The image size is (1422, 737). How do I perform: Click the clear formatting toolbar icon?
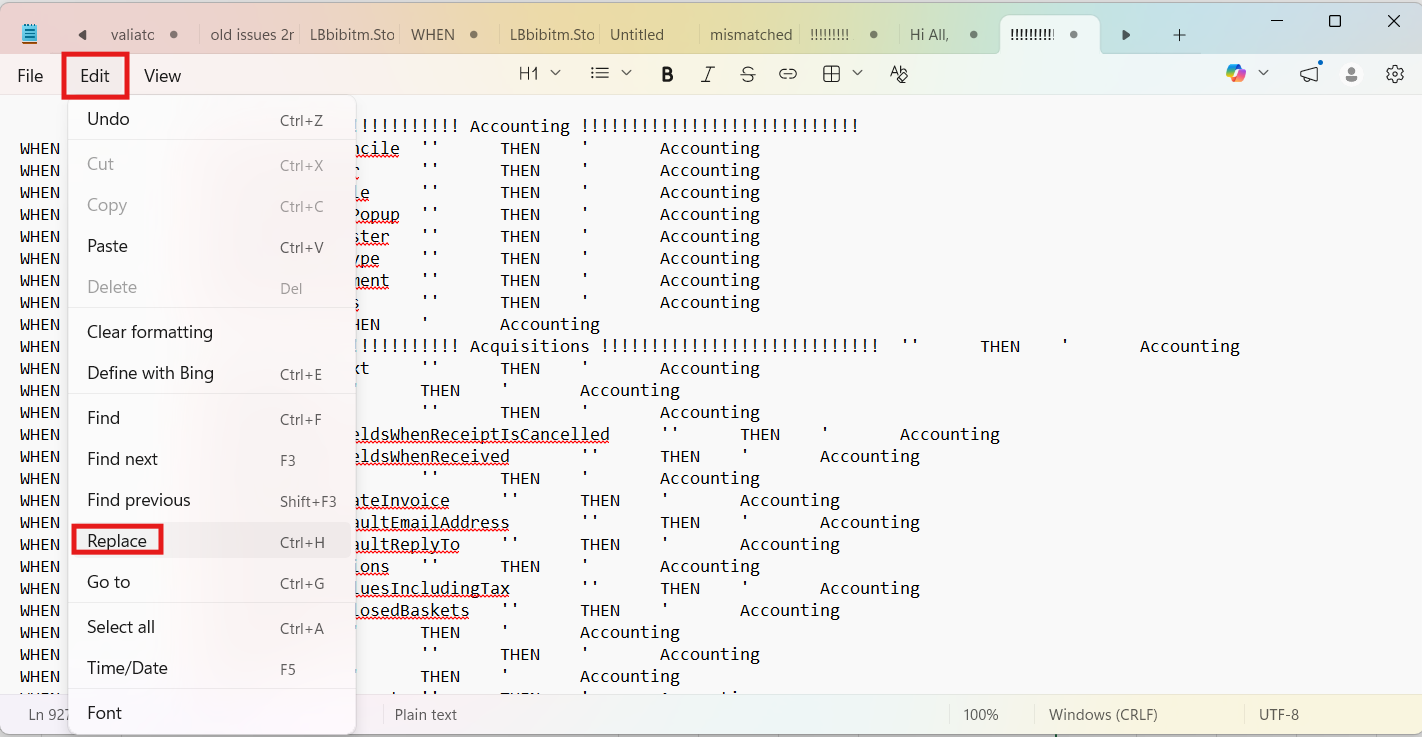tap(898, 74)
